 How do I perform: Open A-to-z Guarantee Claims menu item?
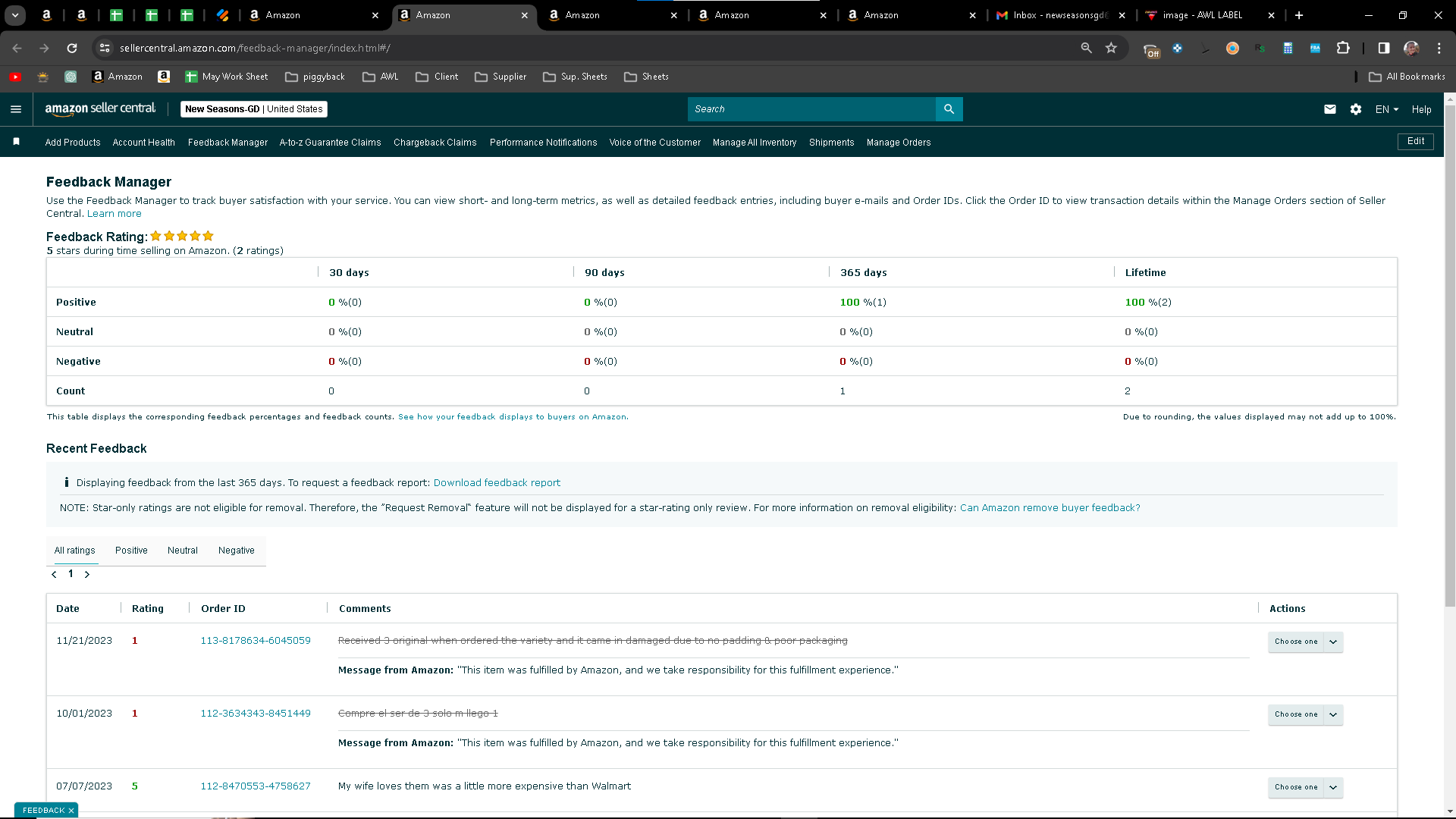coord(330,143)
